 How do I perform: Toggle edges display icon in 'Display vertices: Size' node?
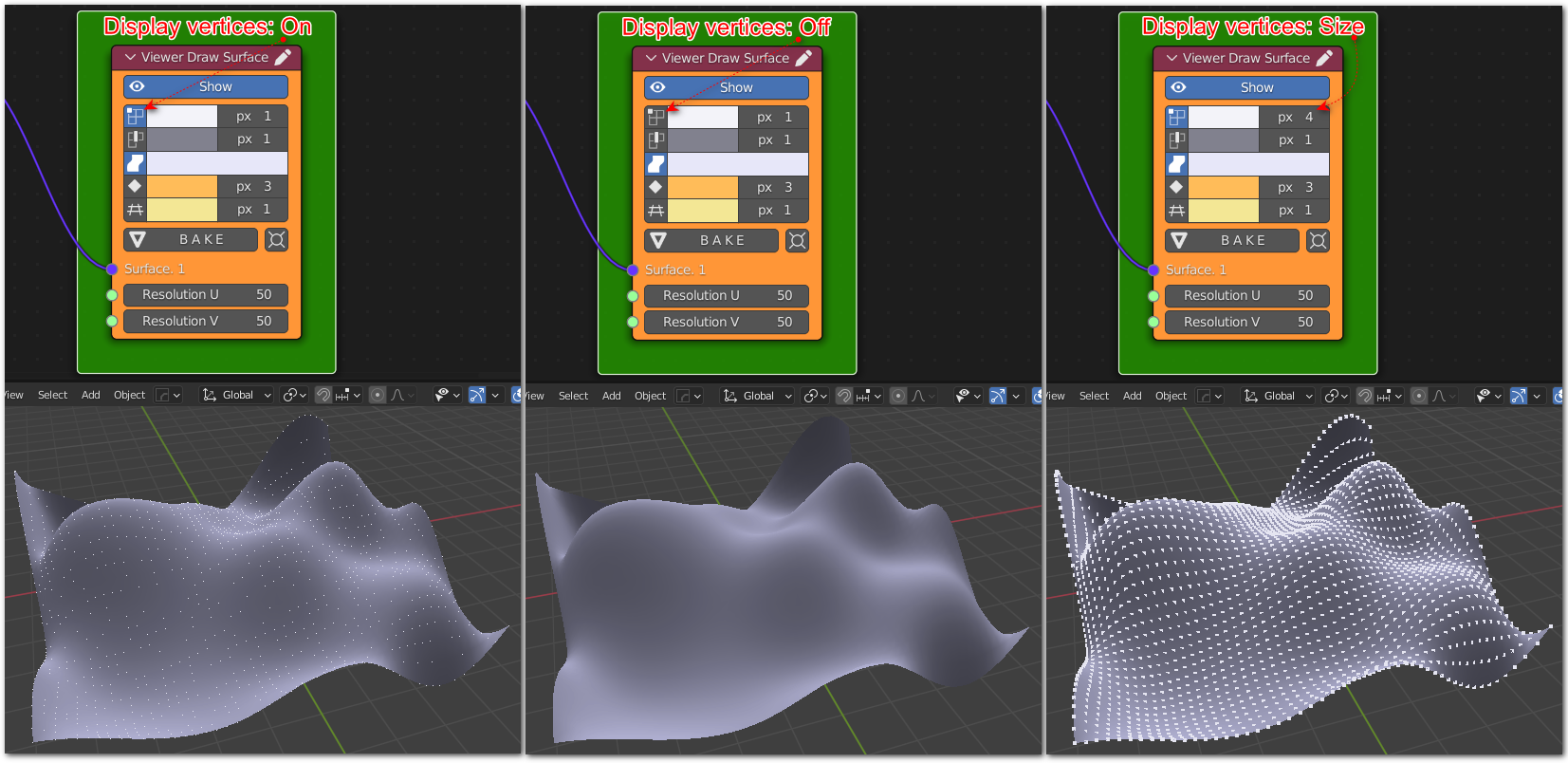click(1177, 140)
